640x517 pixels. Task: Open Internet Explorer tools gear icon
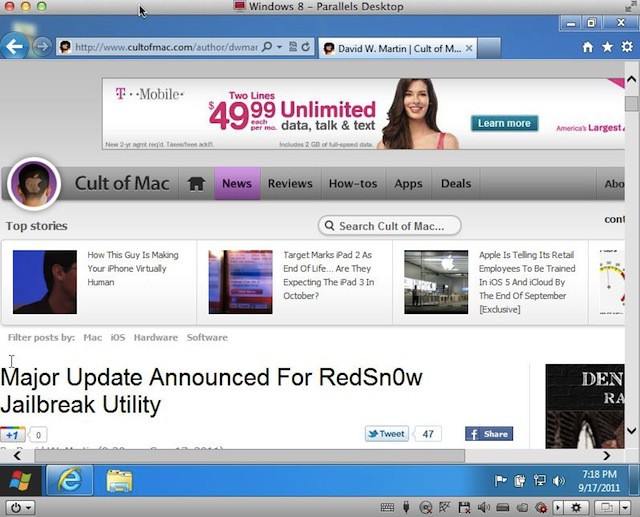click(626, 47)
